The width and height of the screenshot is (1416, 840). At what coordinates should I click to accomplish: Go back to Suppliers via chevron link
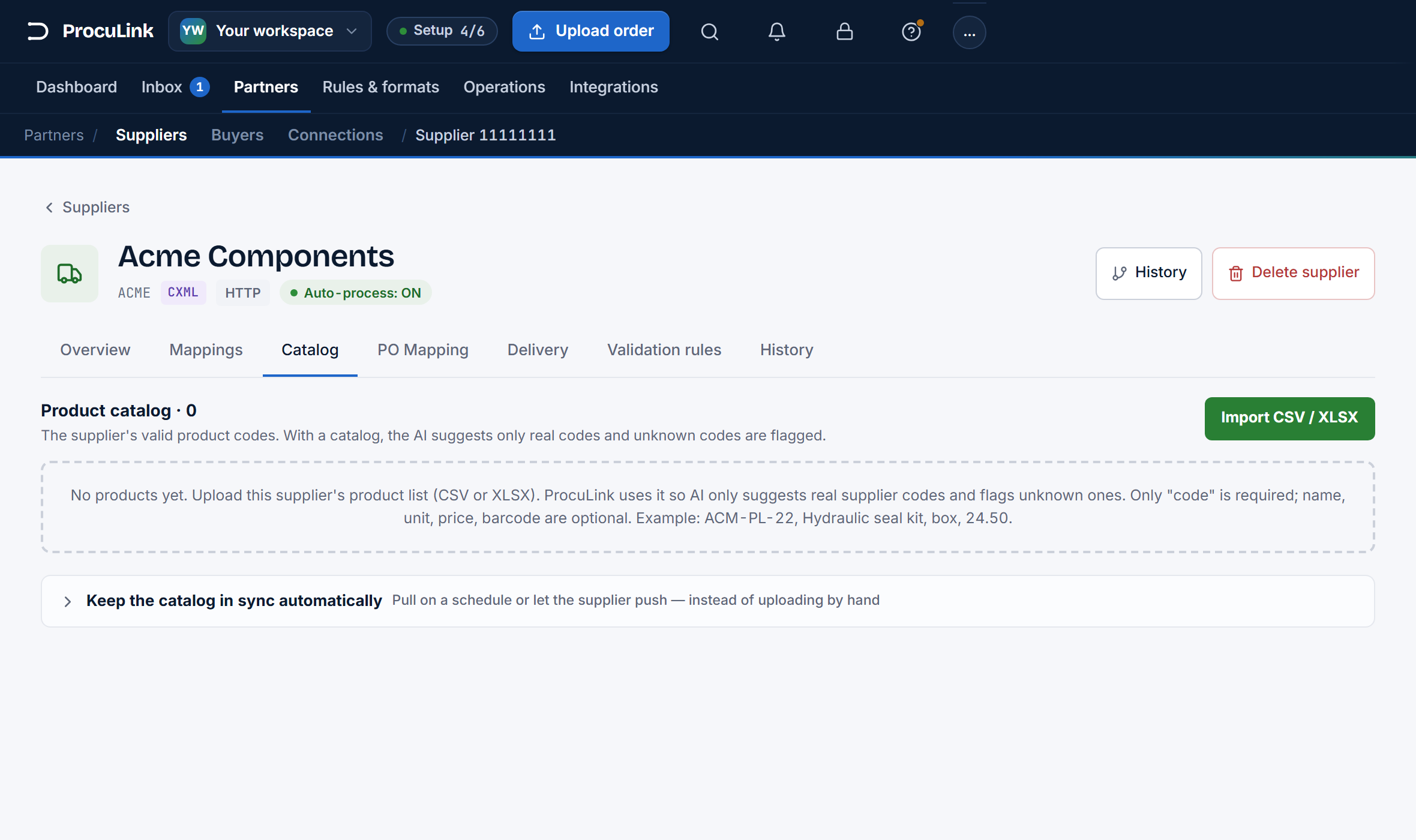tap(87, 207)
